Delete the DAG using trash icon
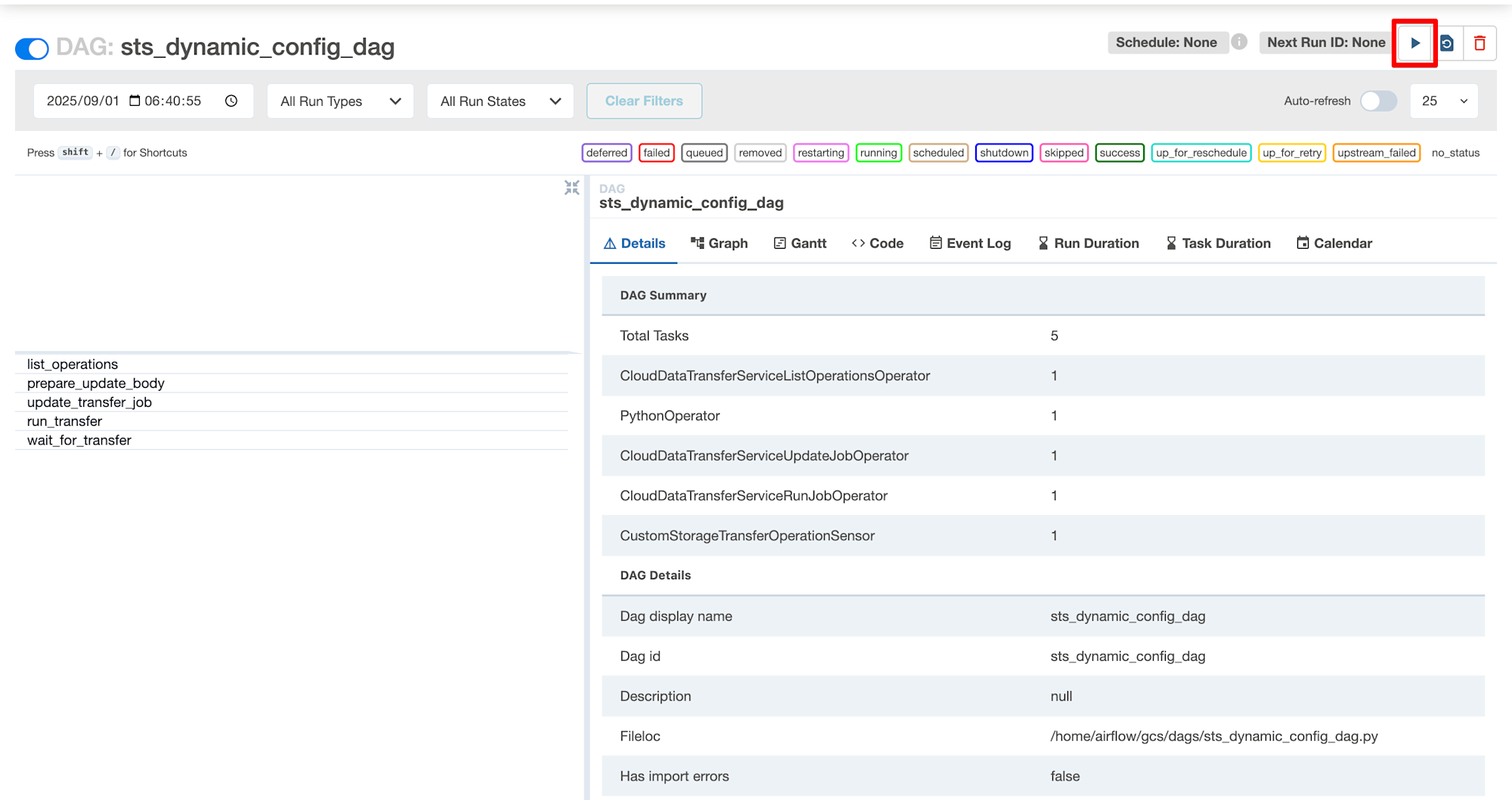Viewport: 1512px width, 800px height. (1479, 43)
